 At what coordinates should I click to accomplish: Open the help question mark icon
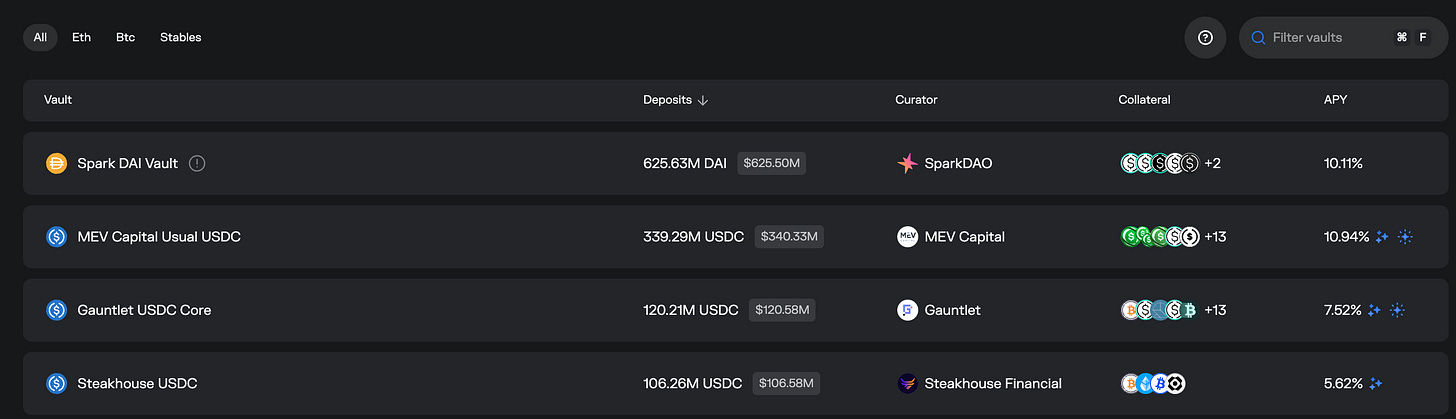[x=1205, y=37]
